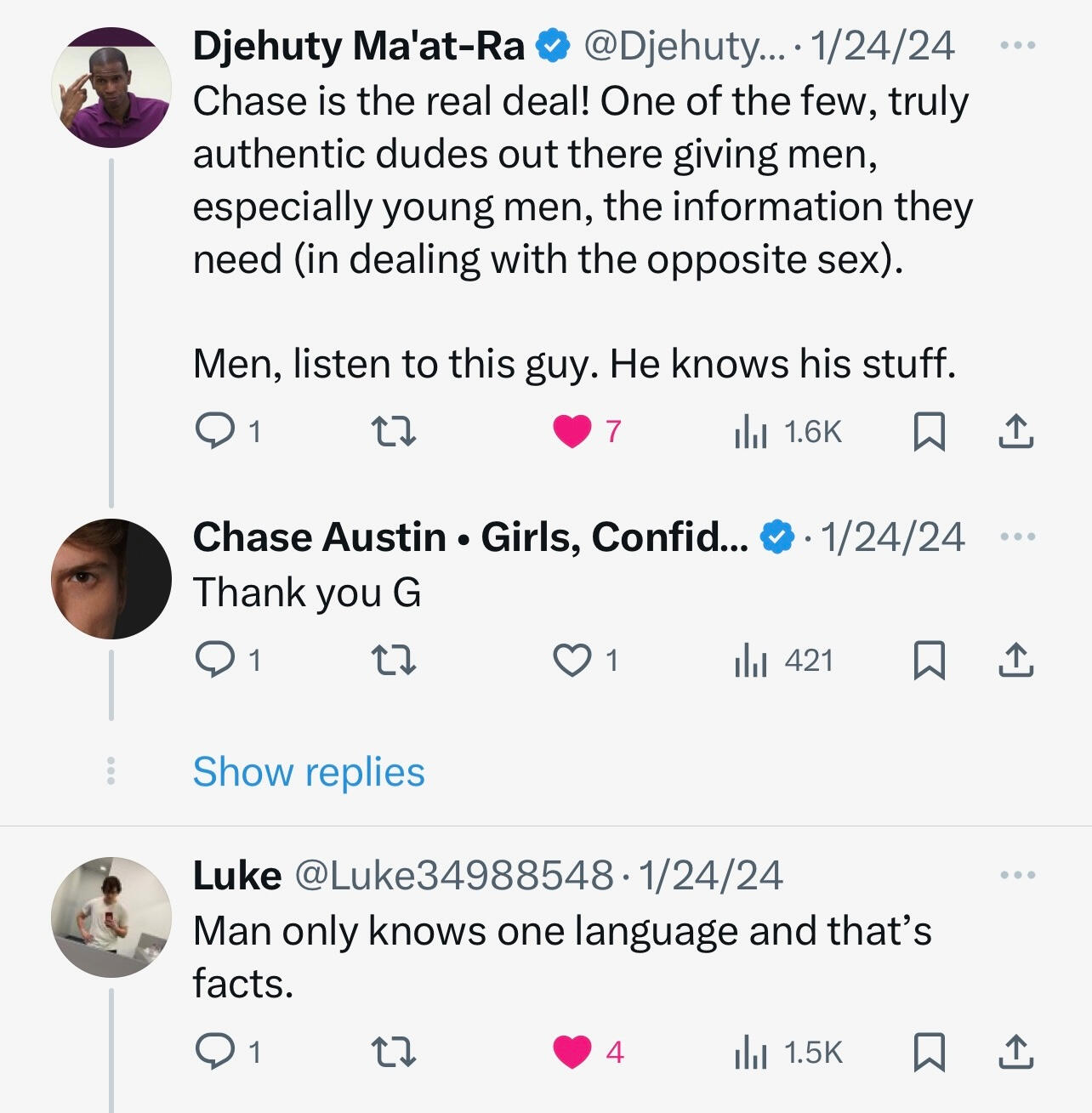Bookmark Djehuty Ma'at-Ra's tweet

pos(929,431)
